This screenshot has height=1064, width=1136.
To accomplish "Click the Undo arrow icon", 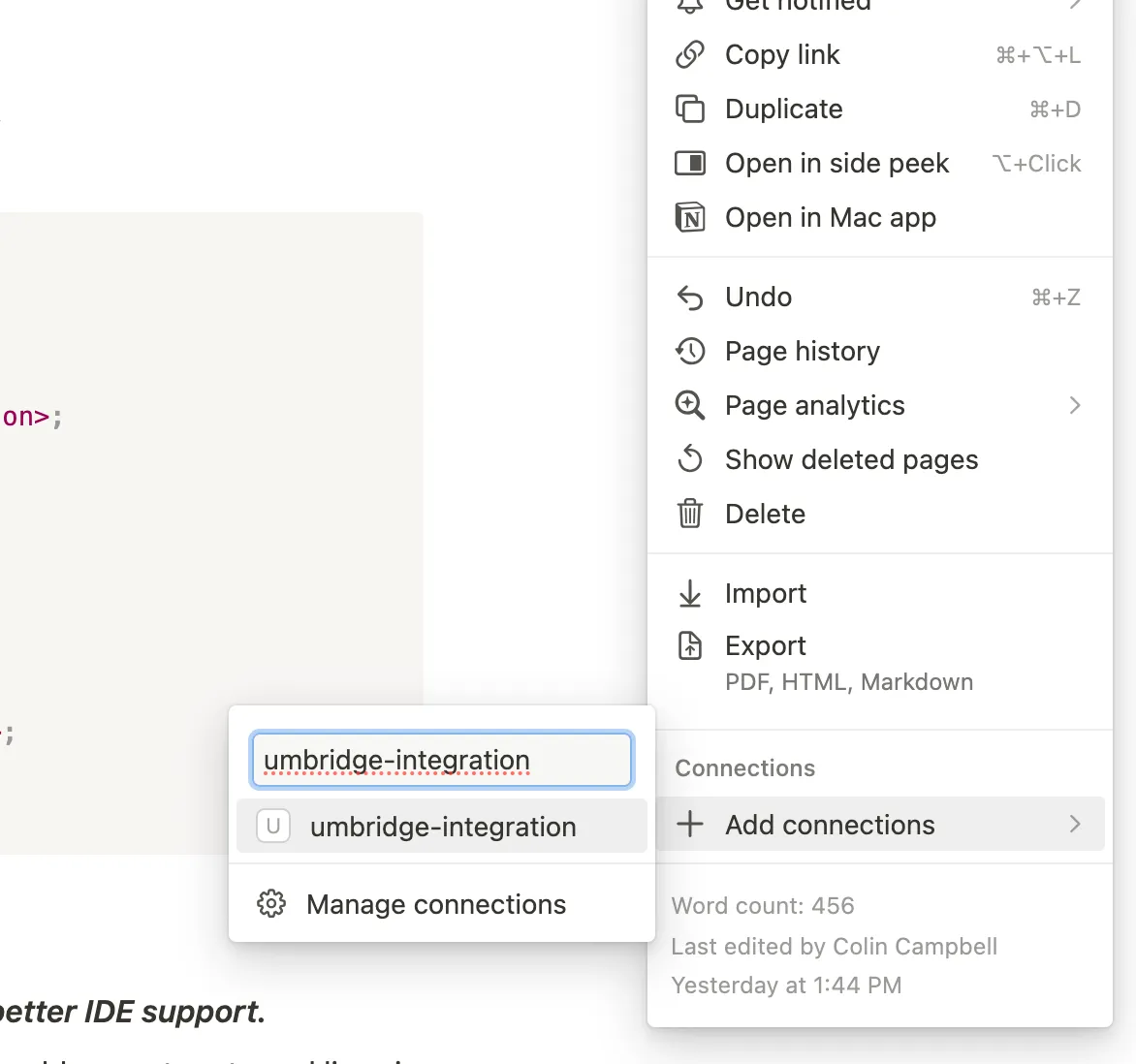I will [689, 297].
